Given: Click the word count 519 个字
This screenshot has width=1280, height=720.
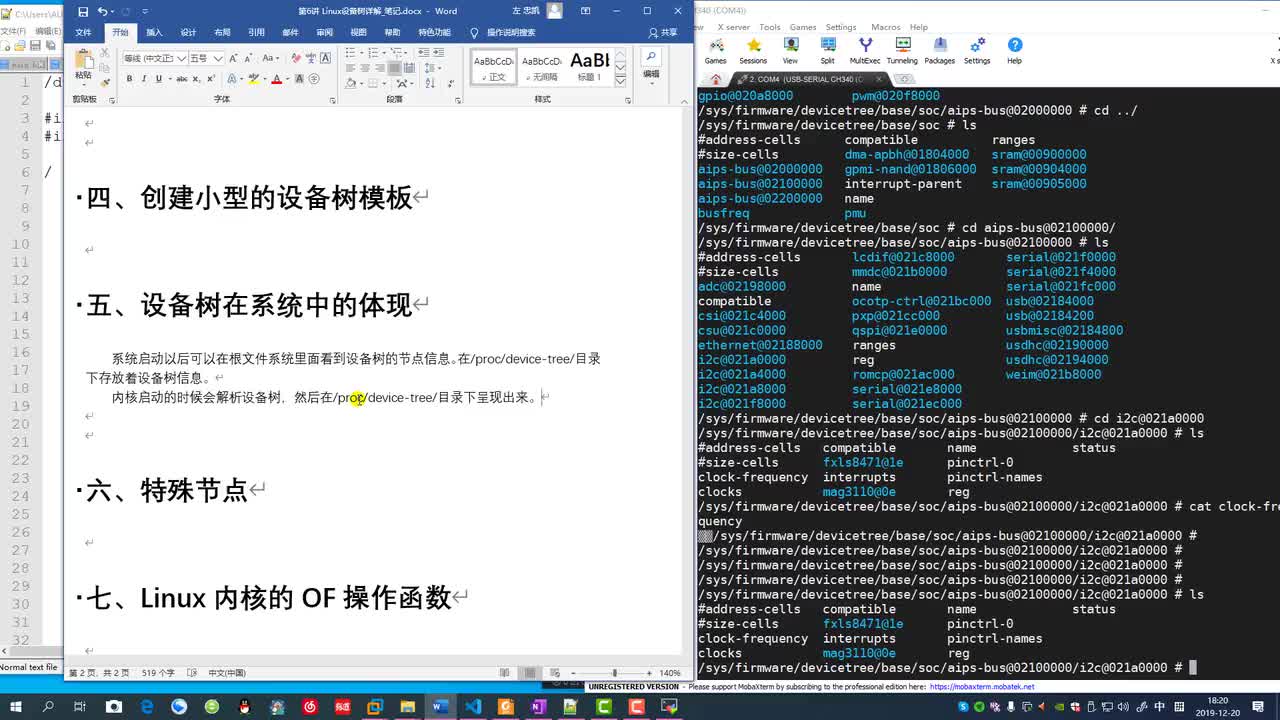Looking at the screenshot, I should (158, 673).
